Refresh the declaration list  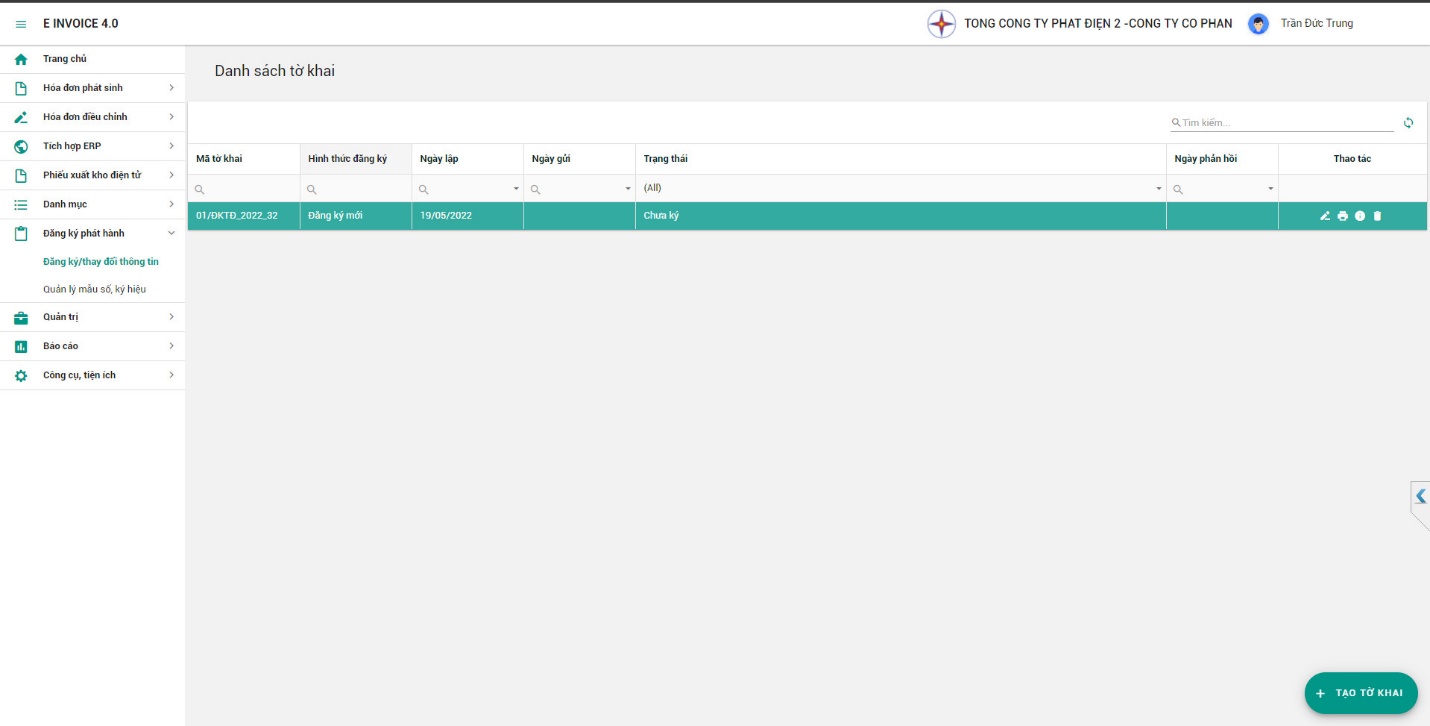pyautogui.click(x=1408, y=123)
